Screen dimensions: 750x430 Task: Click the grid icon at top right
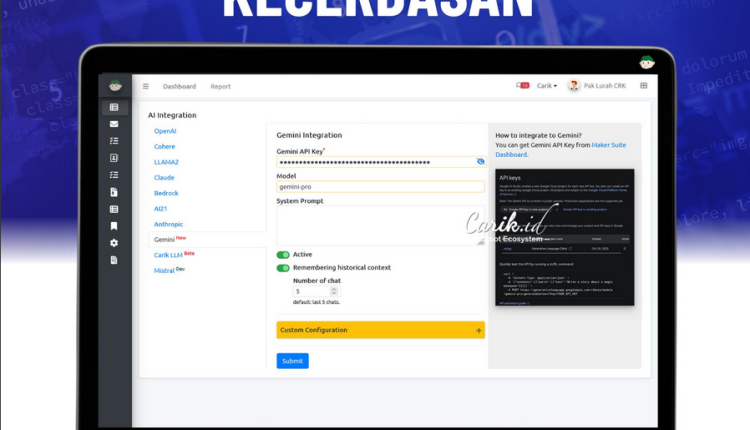point(643,86)
